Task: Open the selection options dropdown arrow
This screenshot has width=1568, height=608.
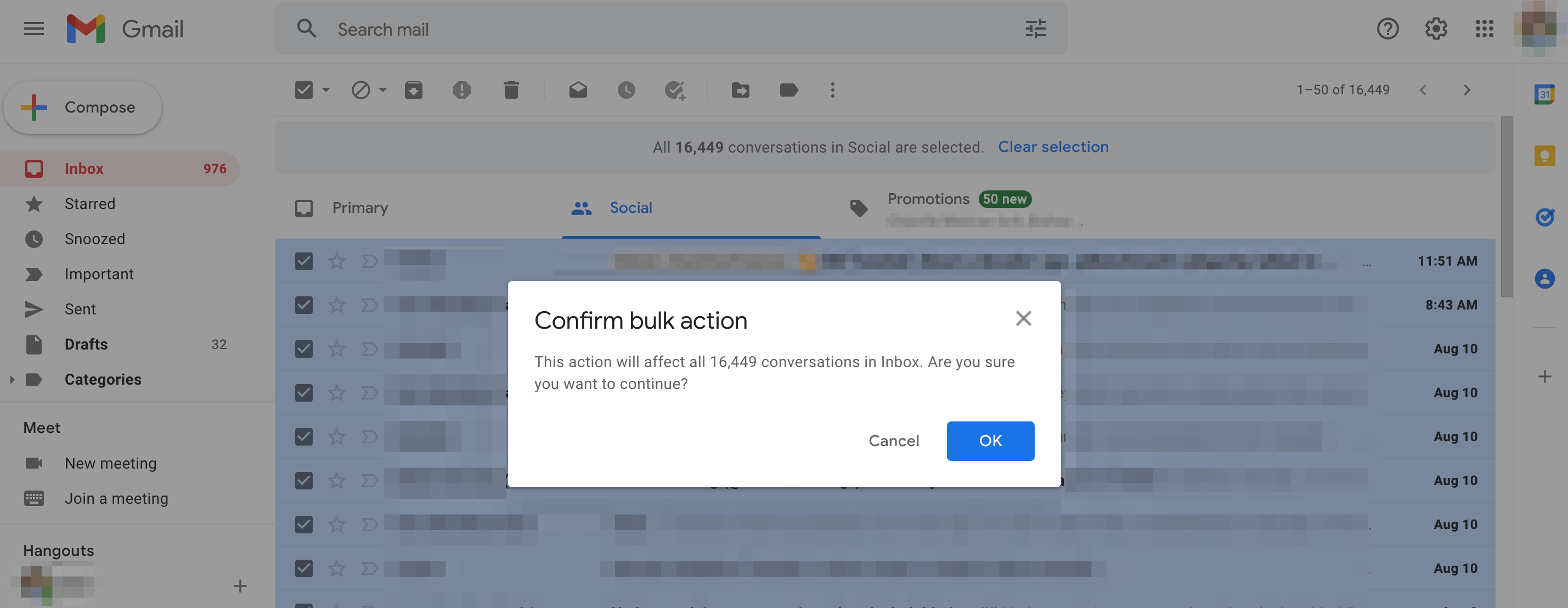Action: [326, 89]
